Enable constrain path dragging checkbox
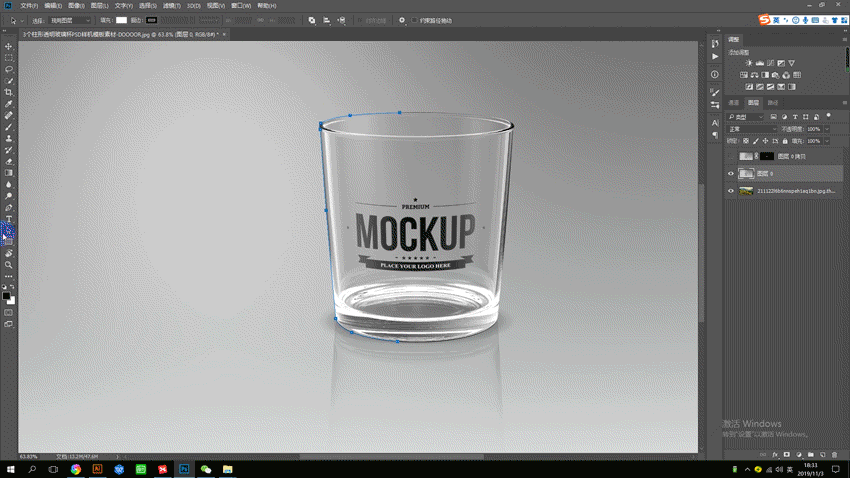Screen dimensions: 850x478 (x=414, y=21)
